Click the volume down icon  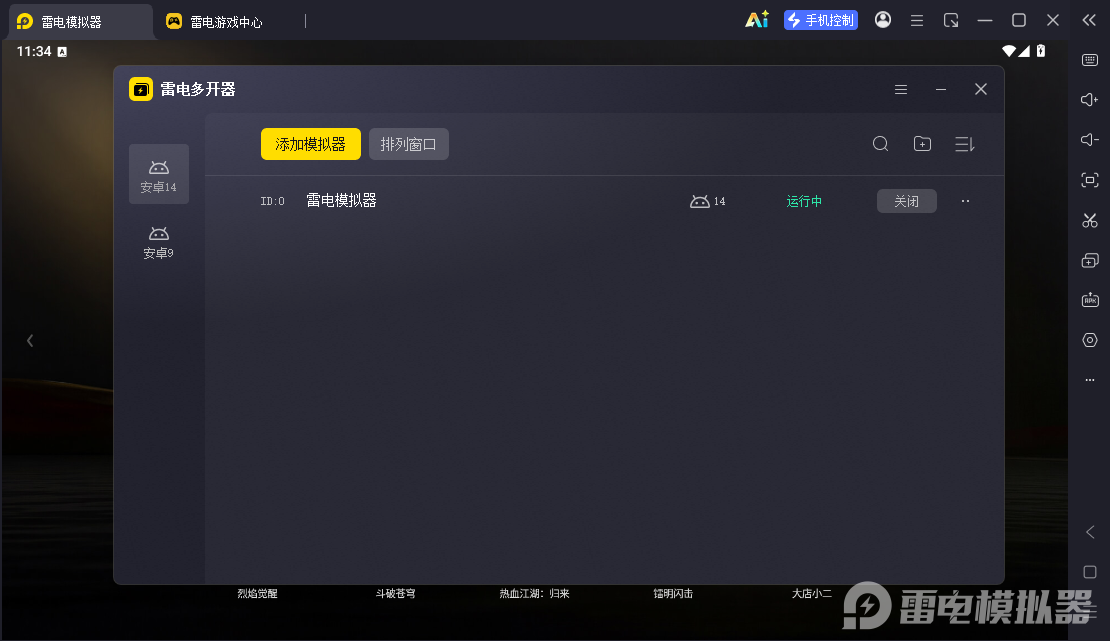pyautogui.click(x=1090, y=140)
